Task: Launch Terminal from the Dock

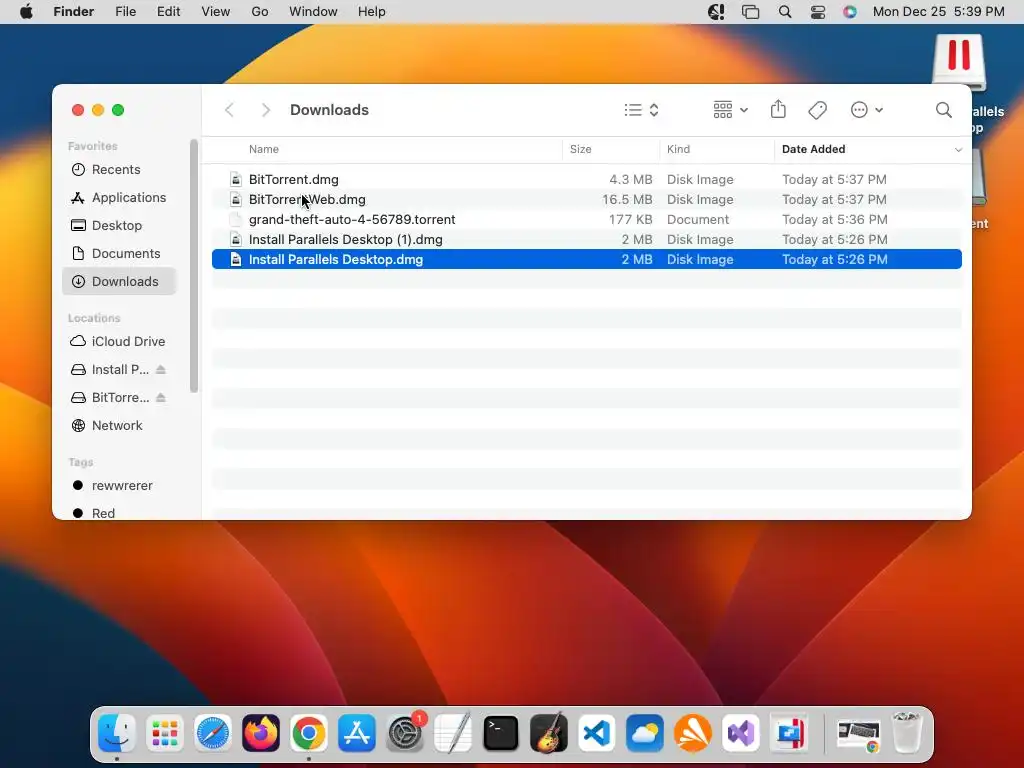Action: tap(501, 733)
